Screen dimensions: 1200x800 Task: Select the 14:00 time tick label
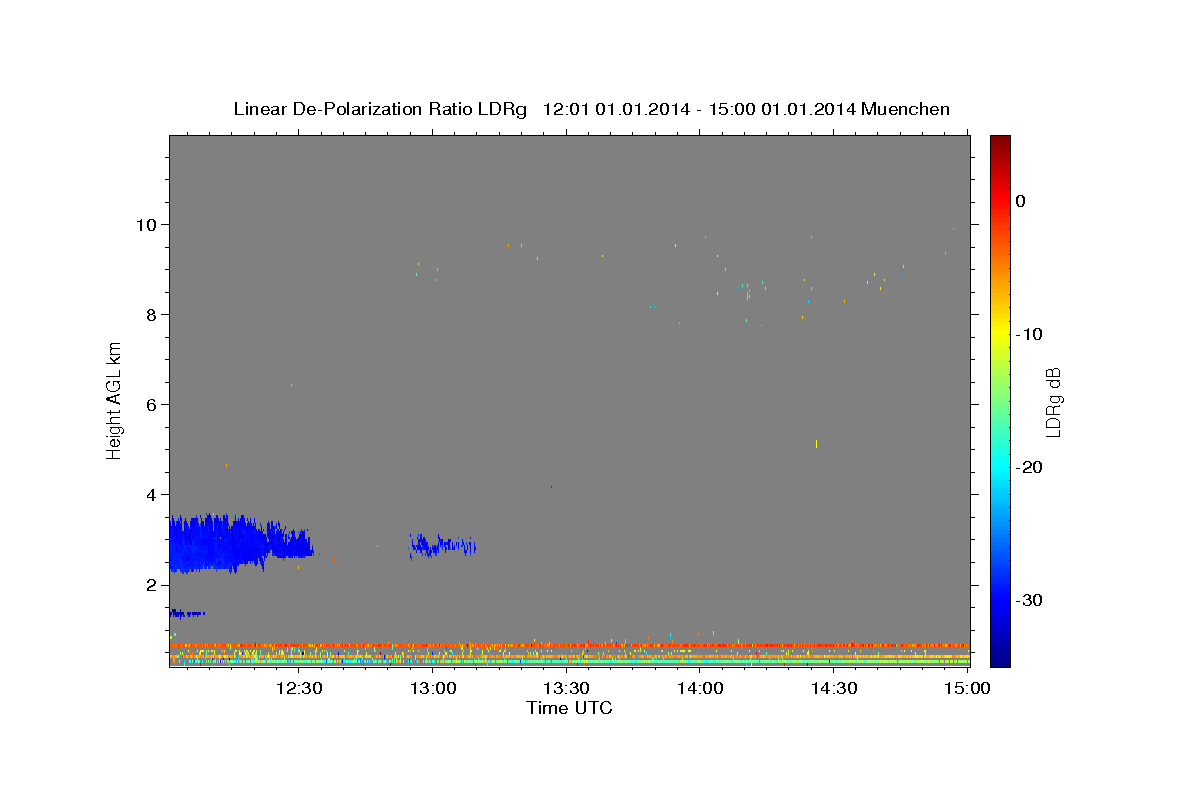coord(700,688)
